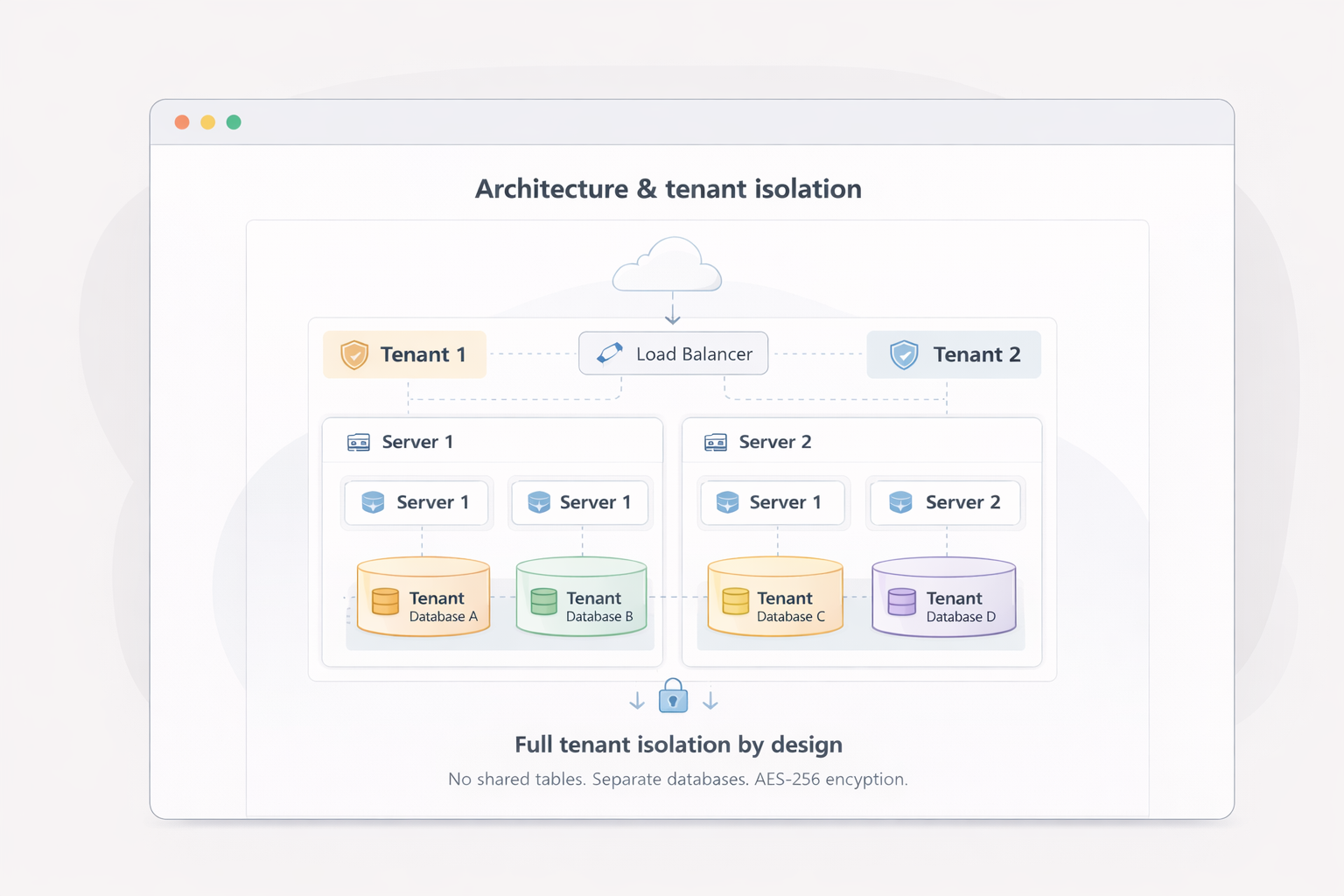Select Server 1 node above Database A
This screenshot has height=896, width=1344.
click(x=416, y=502)
